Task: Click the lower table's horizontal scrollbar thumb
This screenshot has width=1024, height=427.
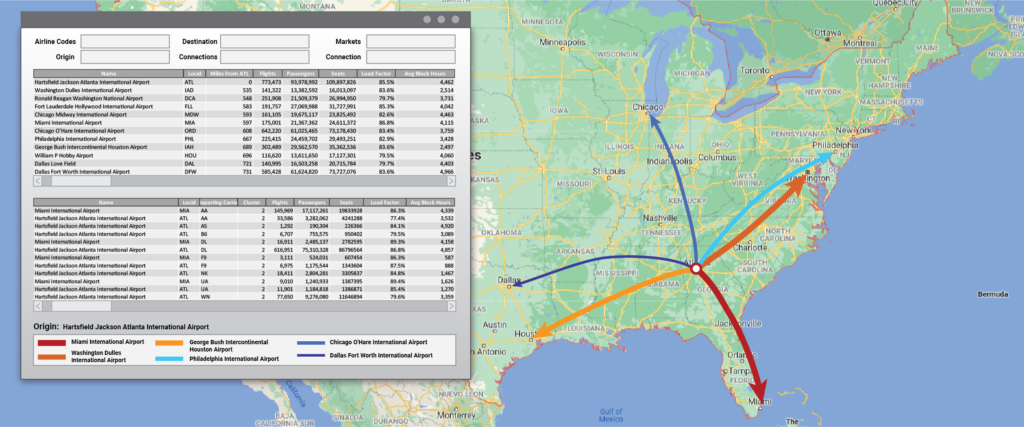Action: click(x=81, y=306)
